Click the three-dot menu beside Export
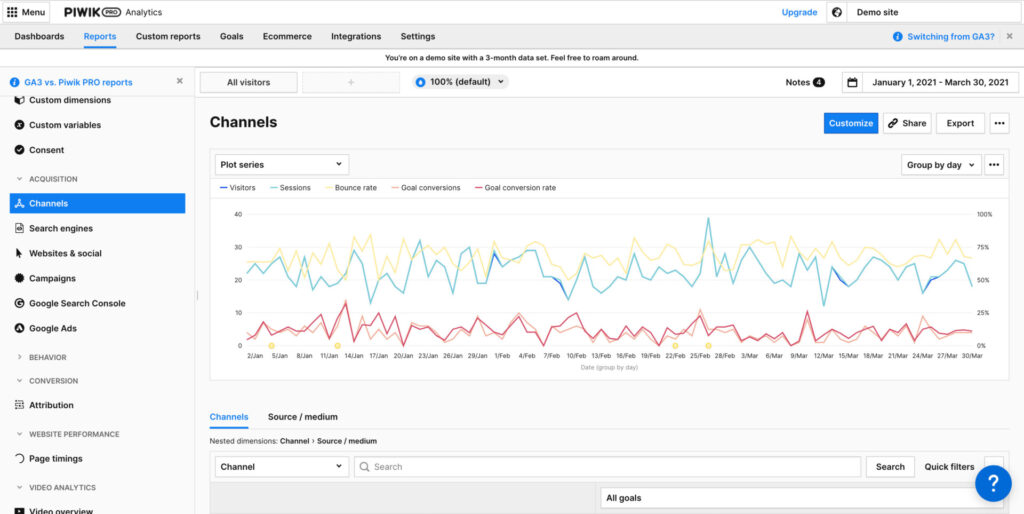The image size is (1024, 514). tap(1000, 123)
